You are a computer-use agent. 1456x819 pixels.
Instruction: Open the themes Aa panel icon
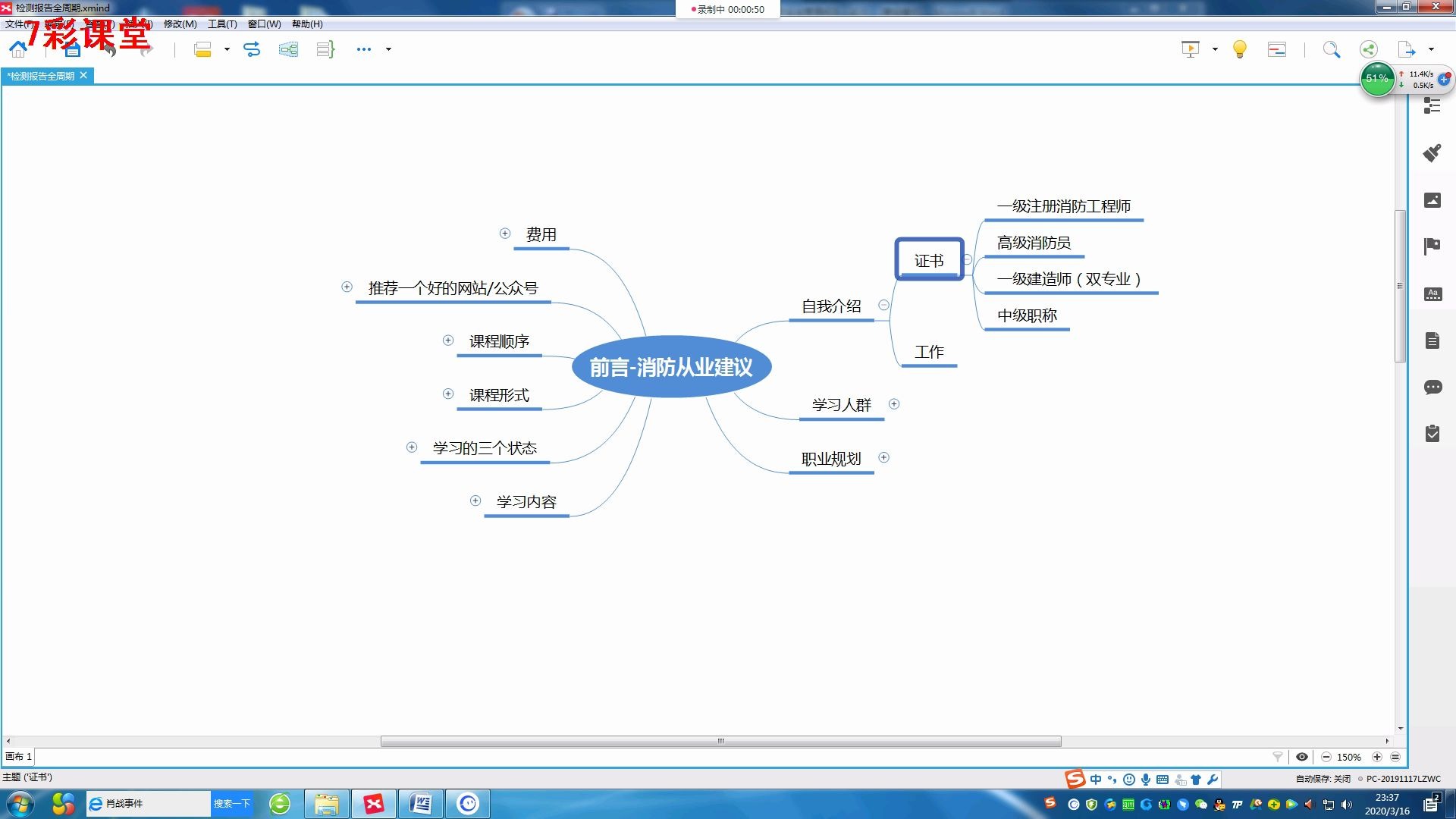[x=1432, y=293]
